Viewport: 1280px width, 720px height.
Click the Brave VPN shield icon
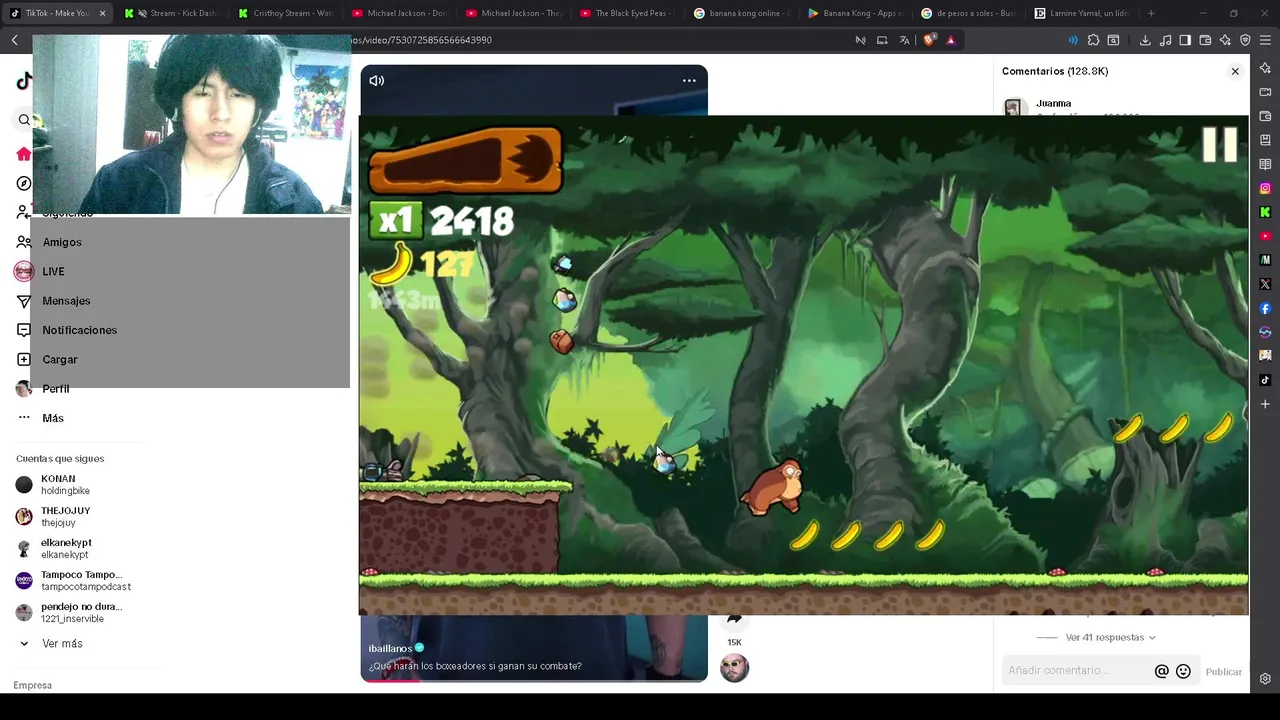click(x=1245, y=40)
